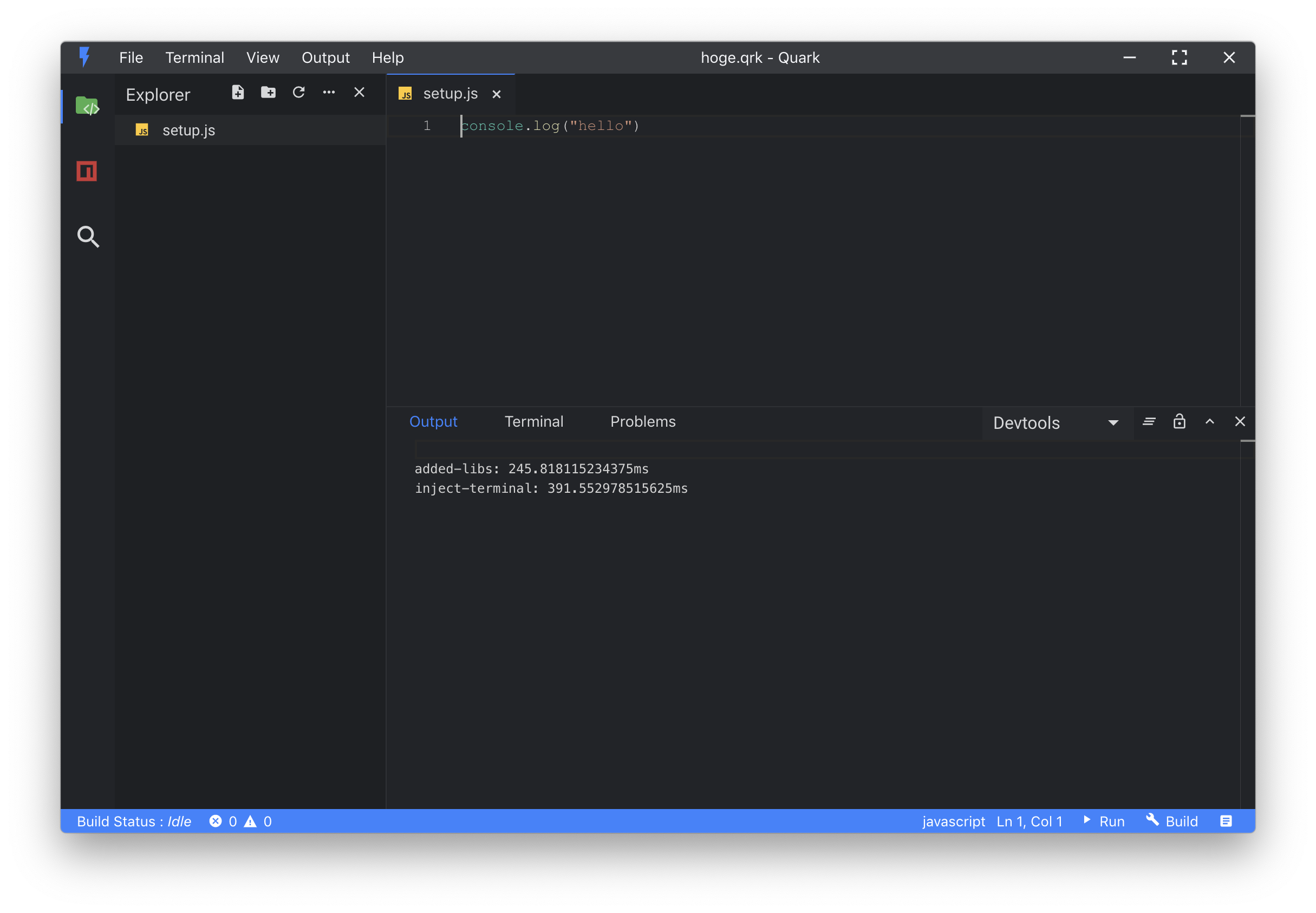Image resolution: width=1316 pixels, height=913 pixels.
Task: Switch to the Problems tab
Action: point(642,422)
